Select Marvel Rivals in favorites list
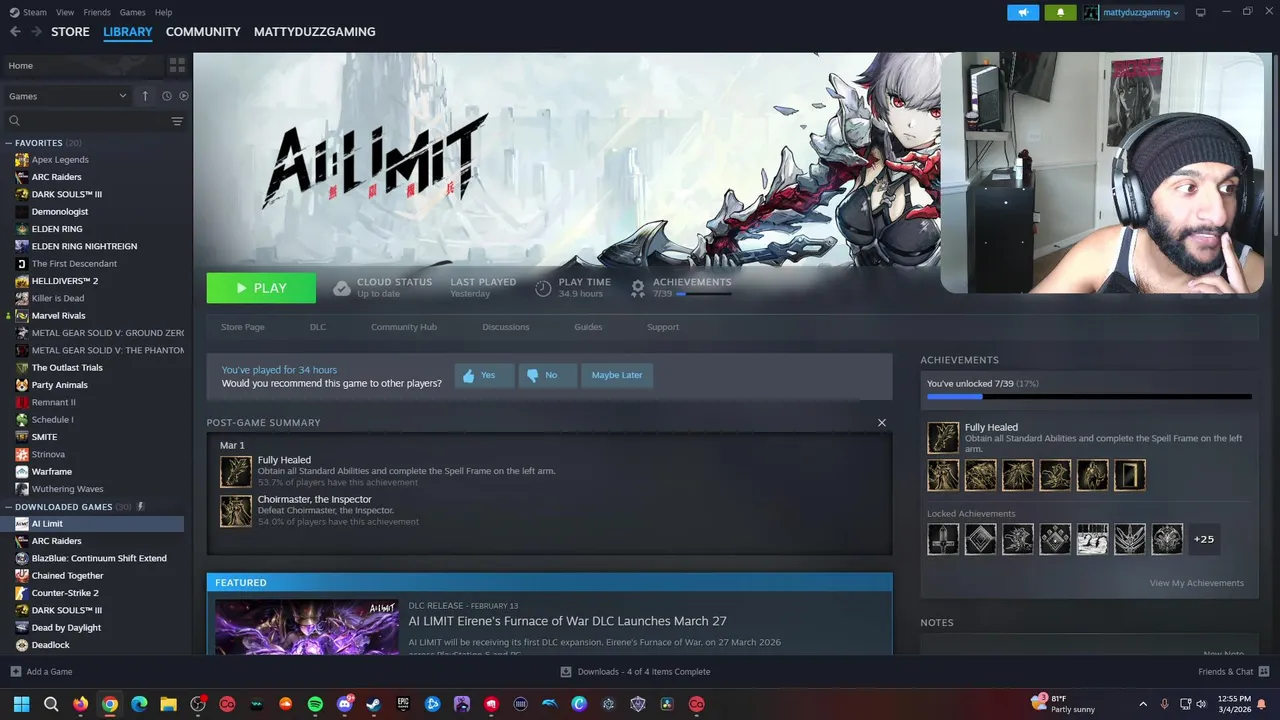This screenshot has height=720, width=1280. coord(58,316)
